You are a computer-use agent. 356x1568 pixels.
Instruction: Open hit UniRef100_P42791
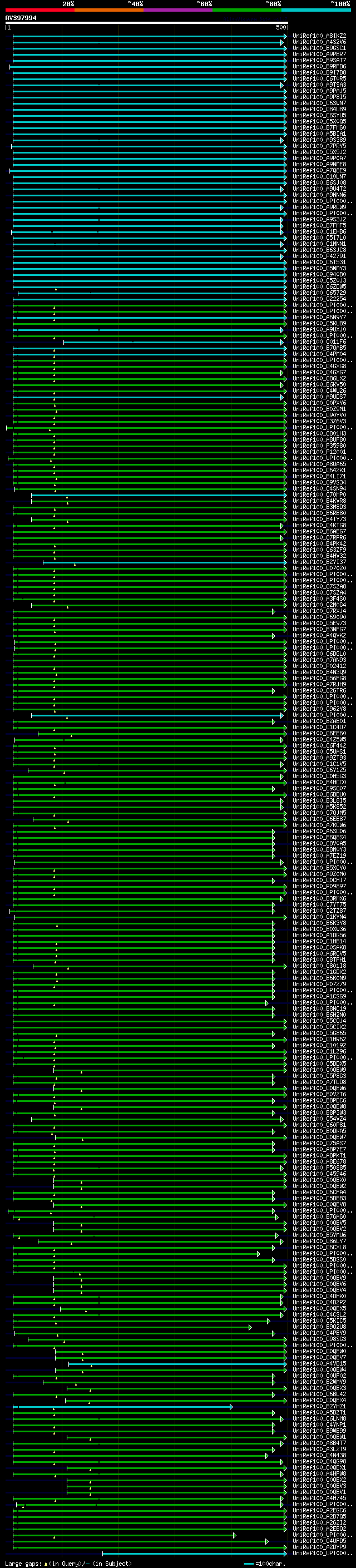pos(319,256)
